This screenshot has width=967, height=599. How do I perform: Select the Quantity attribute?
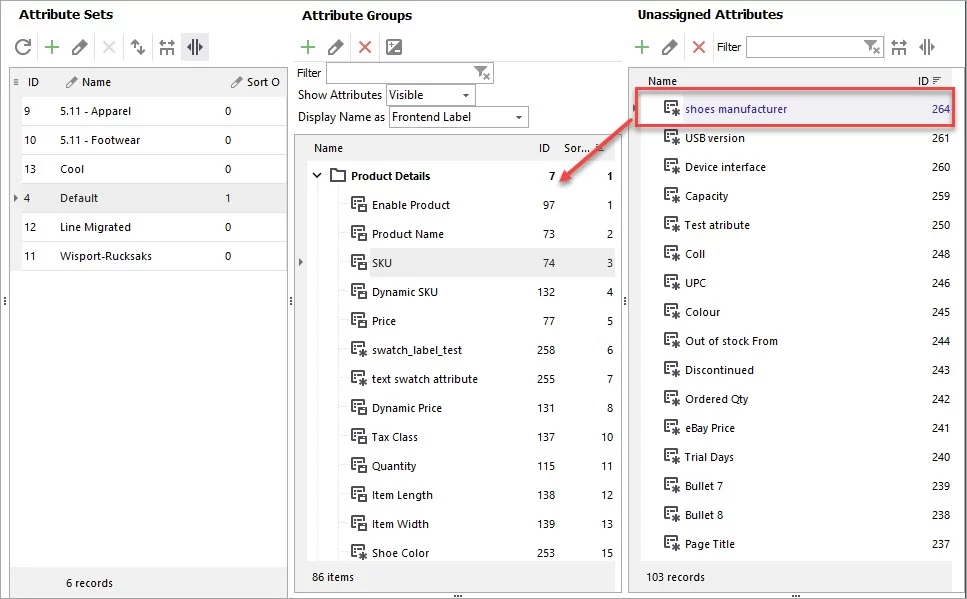click(x=393, y=466)
